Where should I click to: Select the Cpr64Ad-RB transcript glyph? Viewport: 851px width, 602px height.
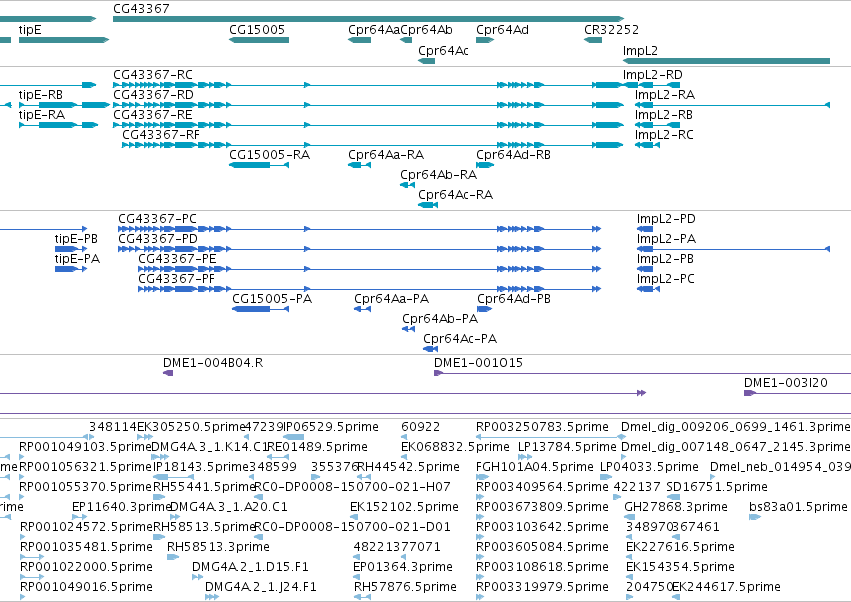[x=485, y=164]
